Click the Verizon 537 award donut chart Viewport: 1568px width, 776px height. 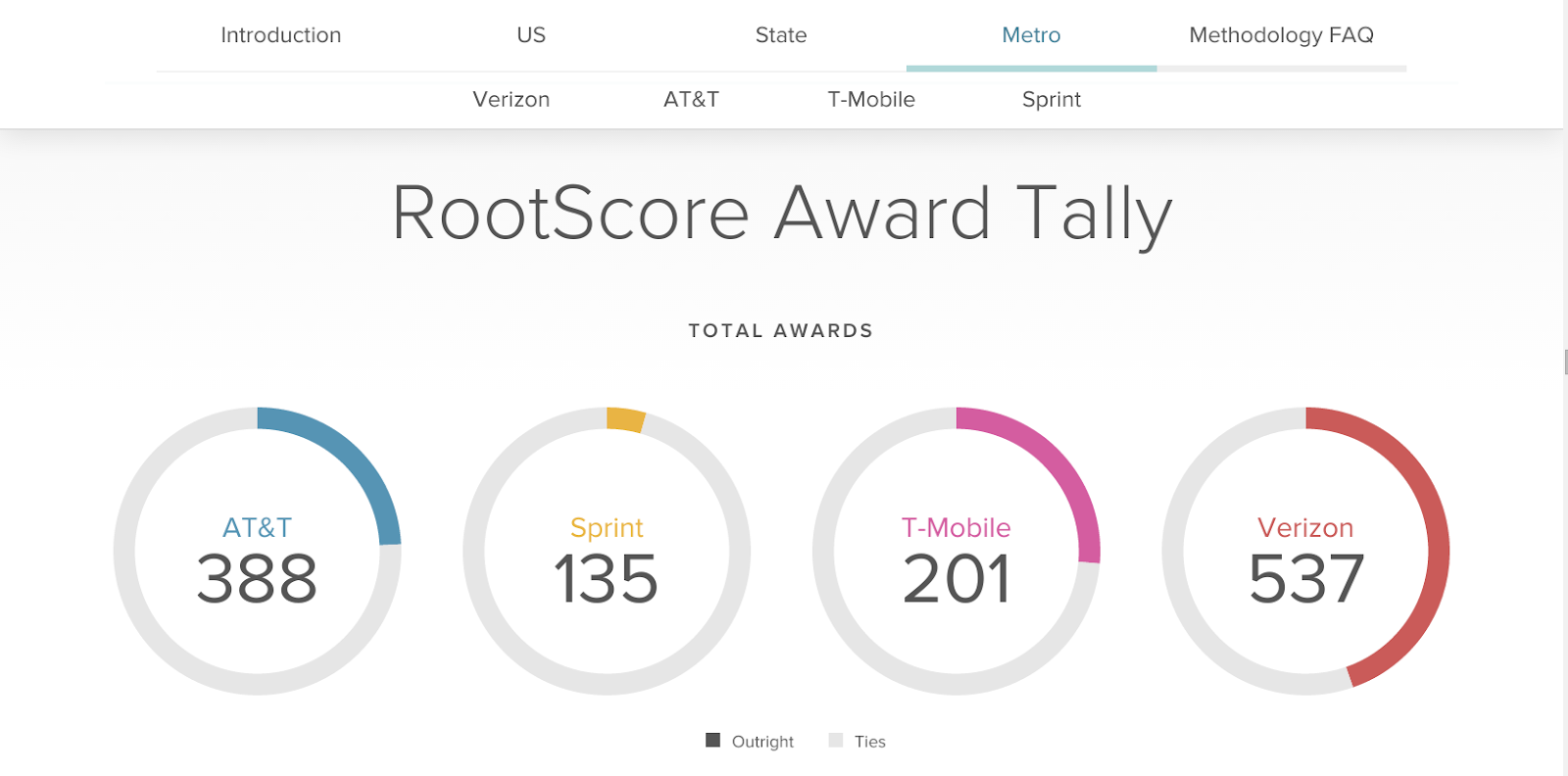click(1305, 552)
